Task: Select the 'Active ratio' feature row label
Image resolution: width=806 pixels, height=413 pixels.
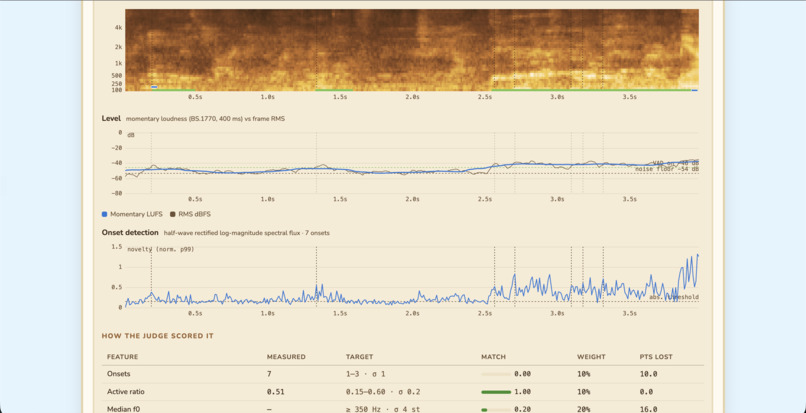Action: pos(125,392)
